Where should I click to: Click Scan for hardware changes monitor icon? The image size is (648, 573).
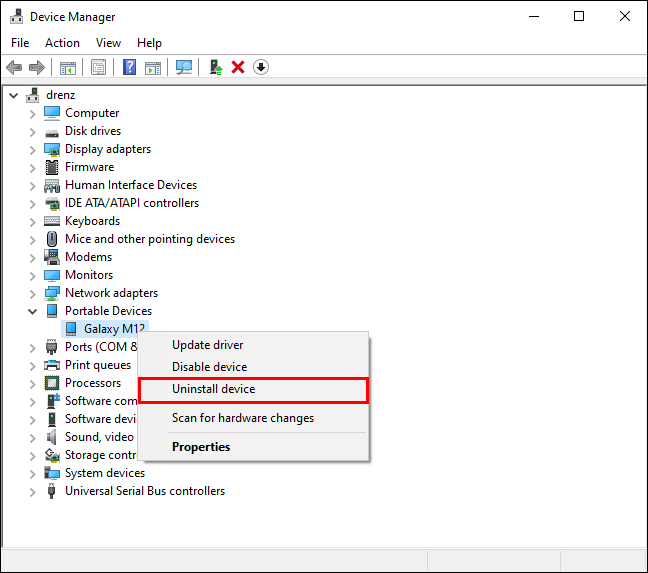183,67
